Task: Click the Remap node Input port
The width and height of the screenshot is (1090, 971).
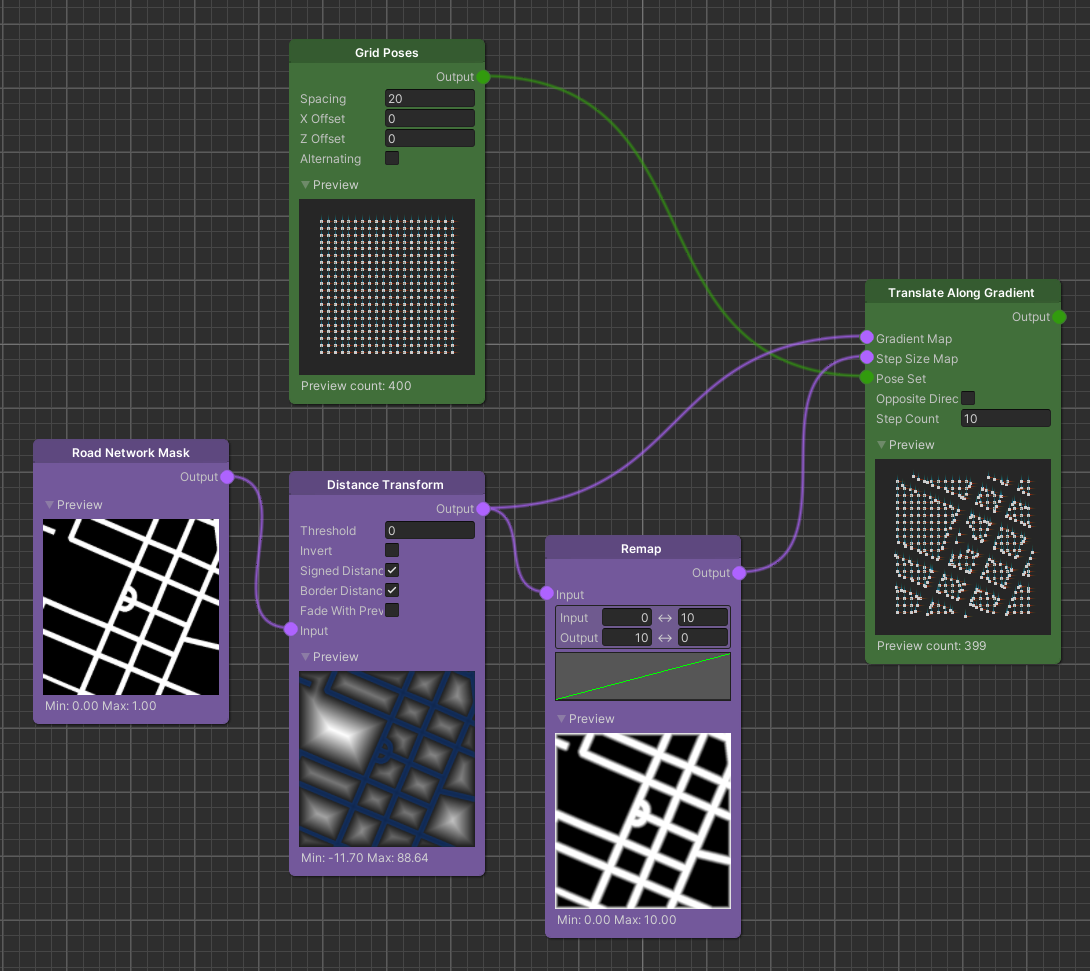Action: [546, 594]
